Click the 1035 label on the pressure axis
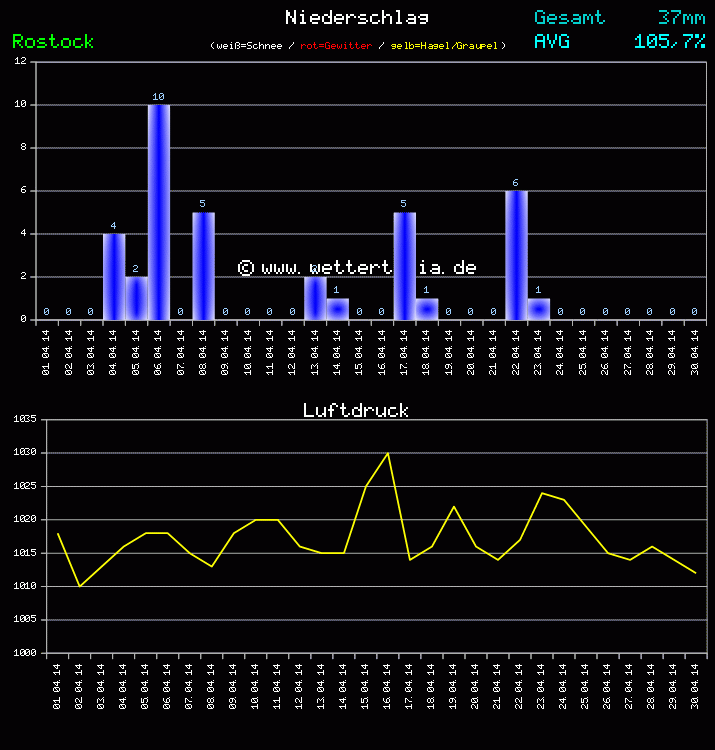Image resolution: width=715 pixels, height=750 pixels. (24, 420)
